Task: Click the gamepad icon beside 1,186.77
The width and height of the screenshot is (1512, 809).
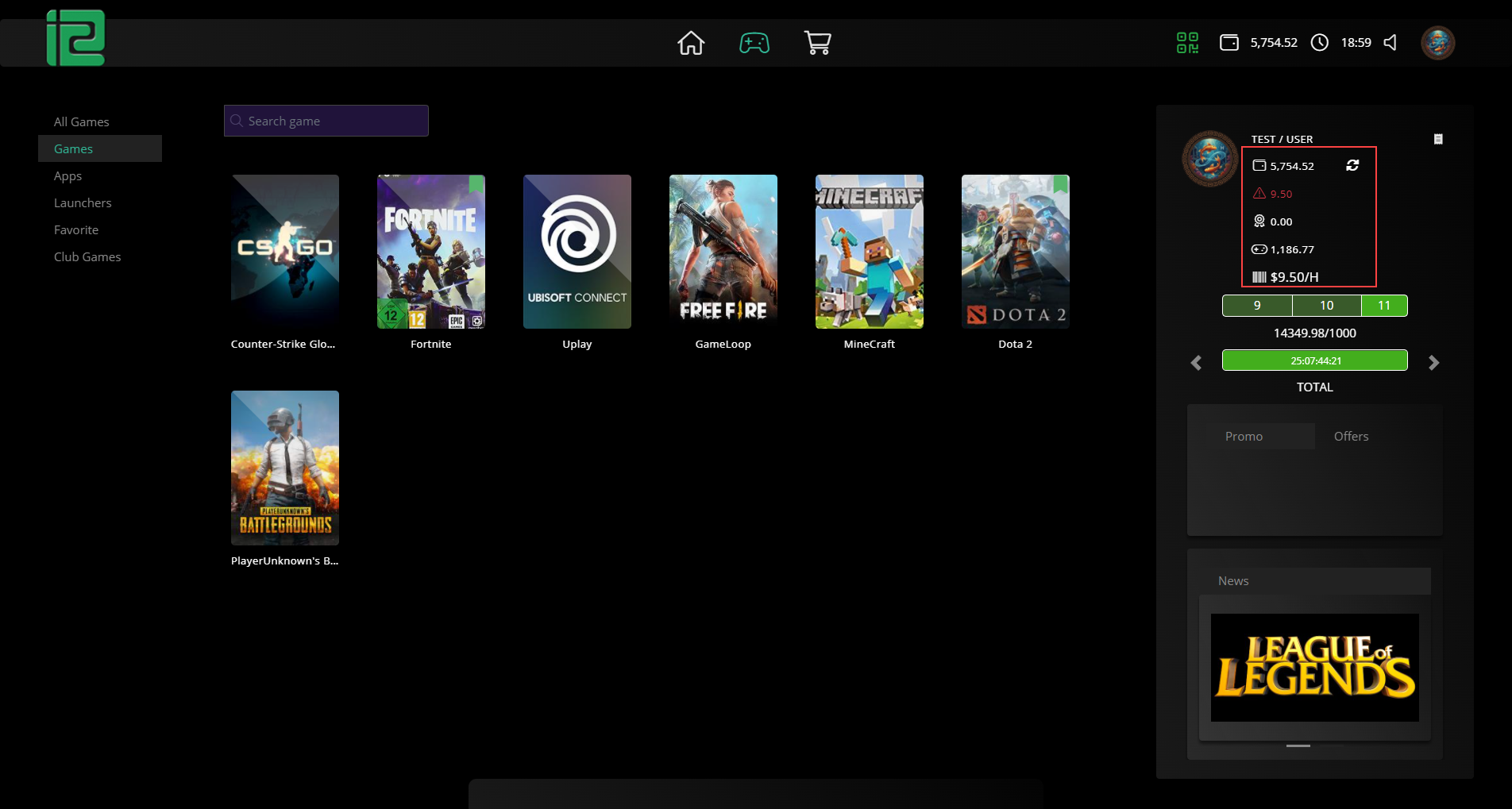Action: click(x=1259, y=249)
